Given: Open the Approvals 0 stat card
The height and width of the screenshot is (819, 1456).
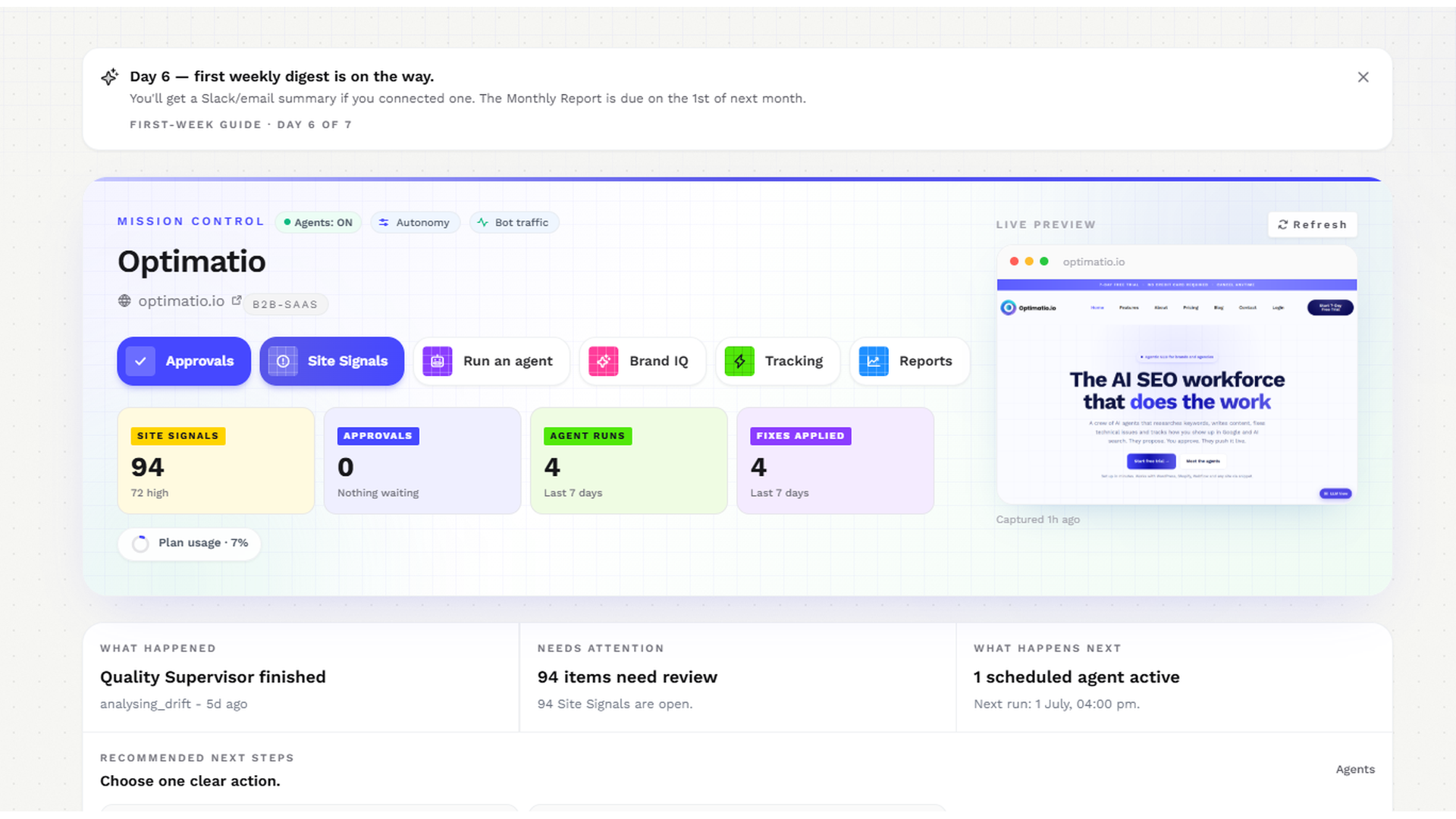Looking at the screenshot, I should (422, 461).
